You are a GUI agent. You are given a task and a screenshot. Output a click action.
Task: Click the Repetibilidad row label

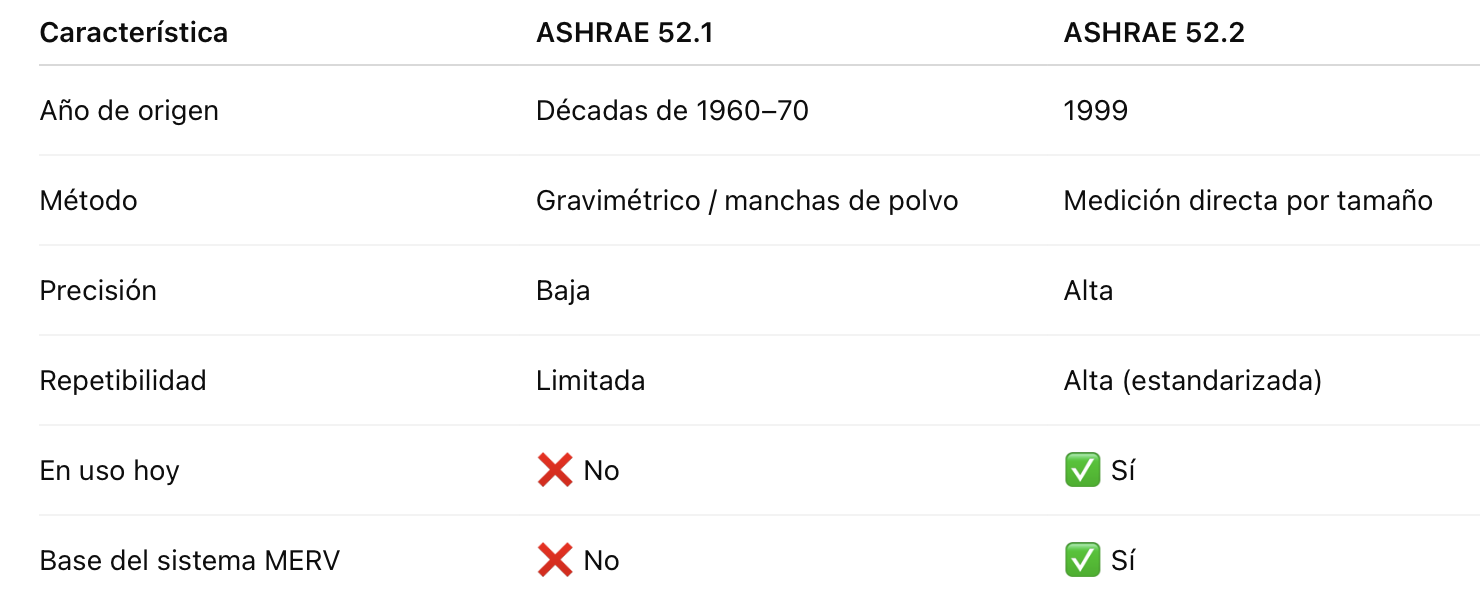pos(123,380)
